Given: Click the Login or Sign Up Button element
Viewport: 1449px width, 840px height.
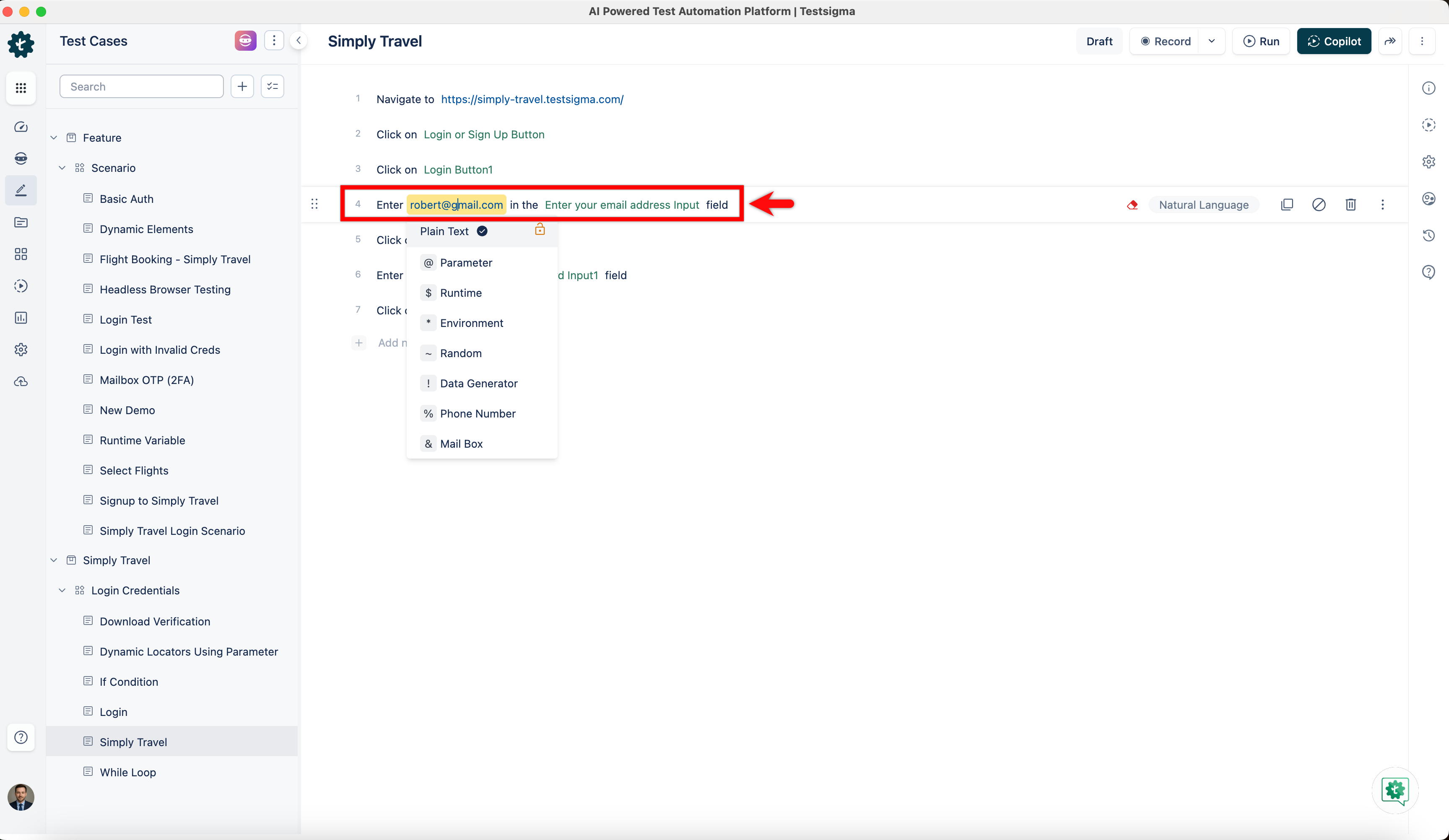Looking at the screenshot, I should point(483,135).
